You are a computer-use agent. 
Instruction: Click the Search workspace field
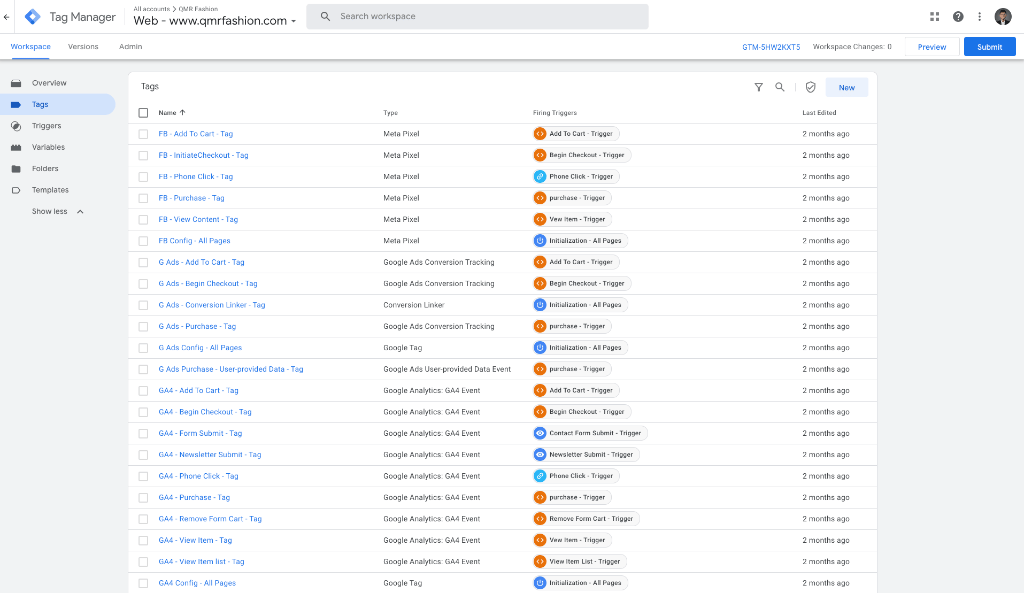[477, 16]
